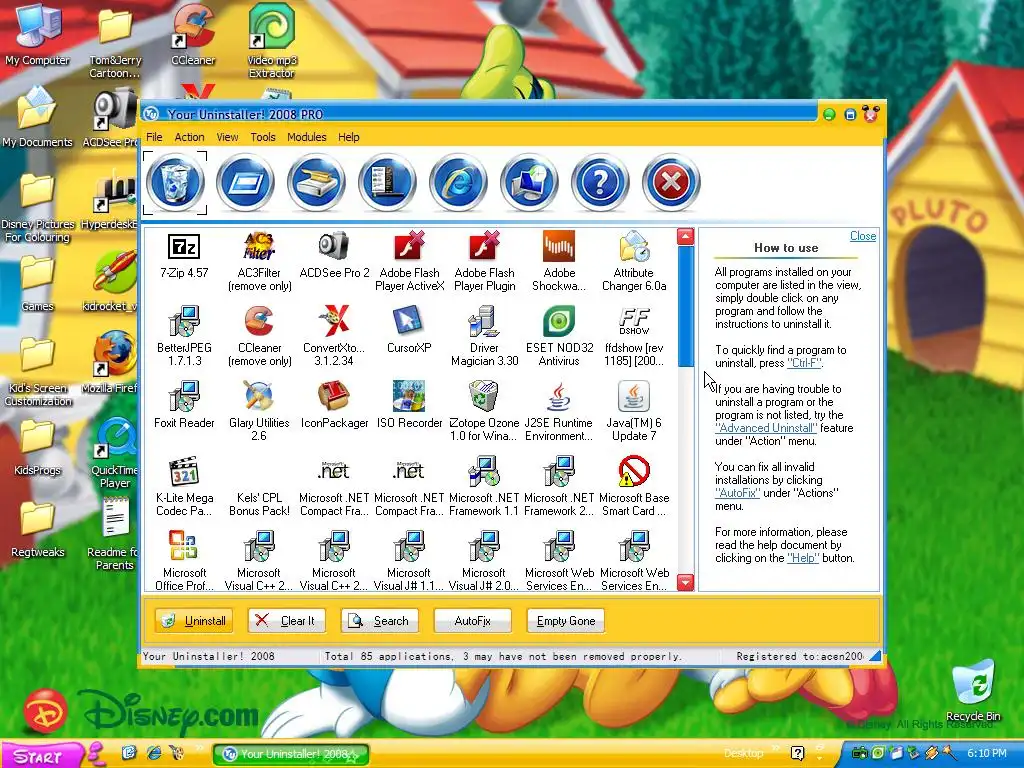Viewport: 1024px width, 768px height.
Task: Select CursorXP program entry
Action: click(x=409, y=330)
